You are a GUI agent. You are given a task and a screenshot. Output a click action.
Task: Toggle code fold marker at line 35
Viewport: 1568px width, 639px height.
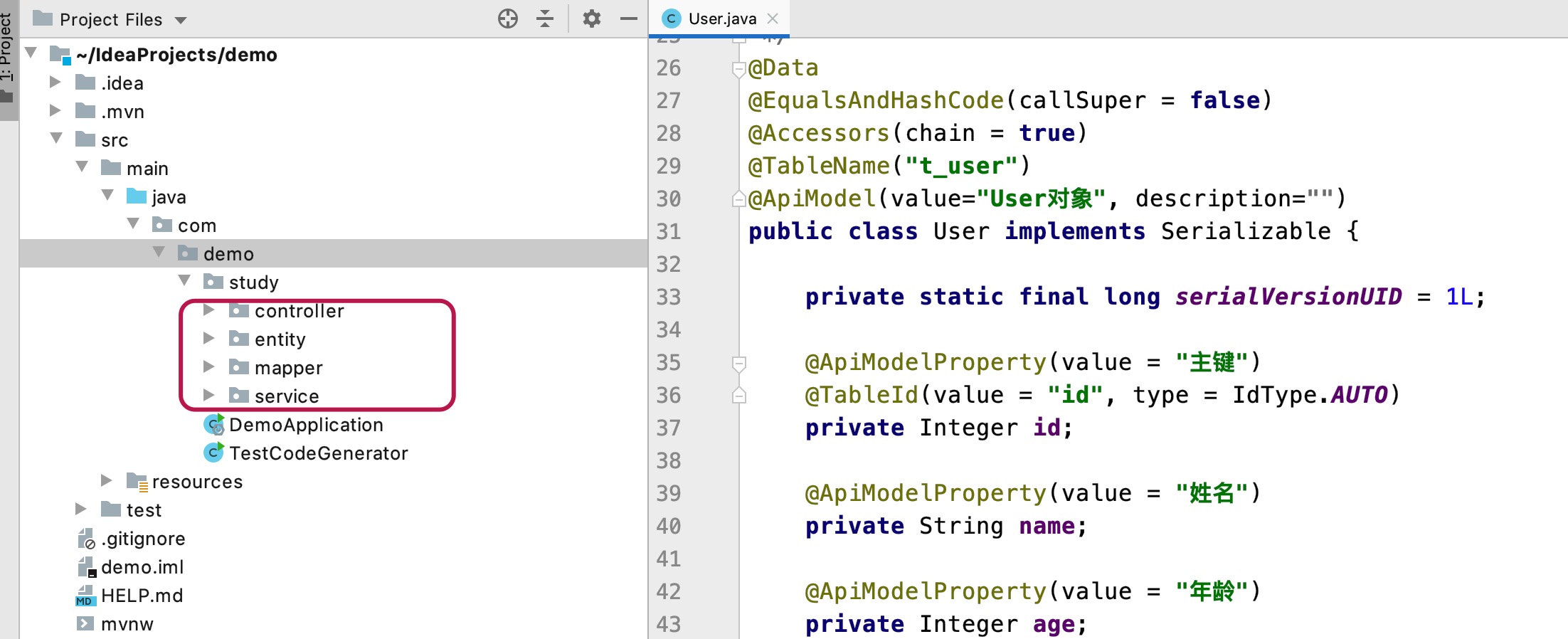tap(739, 364)
